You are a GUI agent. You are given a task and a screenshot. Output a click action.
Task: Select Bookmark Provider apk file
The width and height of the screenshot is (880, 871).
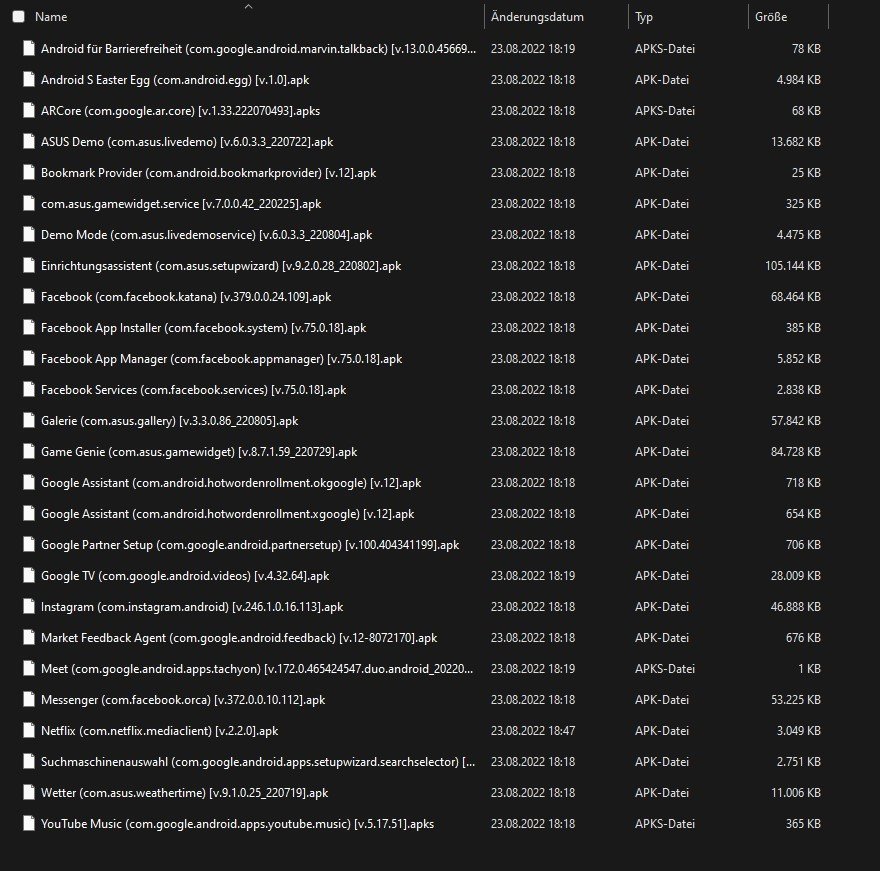pos(194,173)
